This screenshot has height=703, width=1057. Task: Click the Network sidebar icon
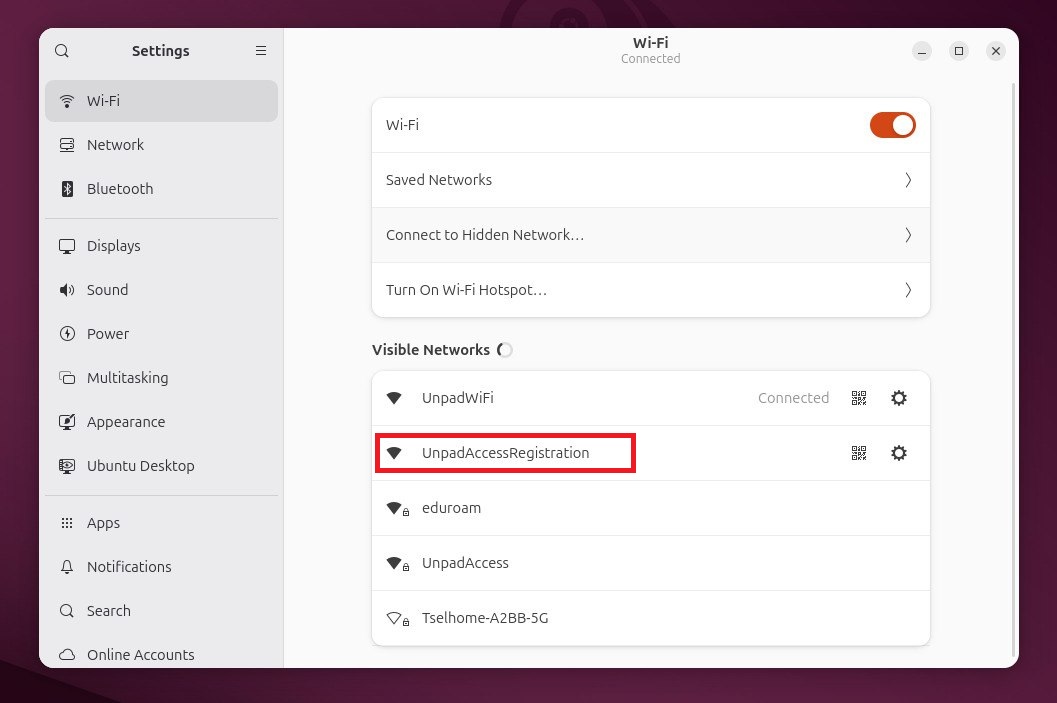pyautogui.click(x=67, y=145)
